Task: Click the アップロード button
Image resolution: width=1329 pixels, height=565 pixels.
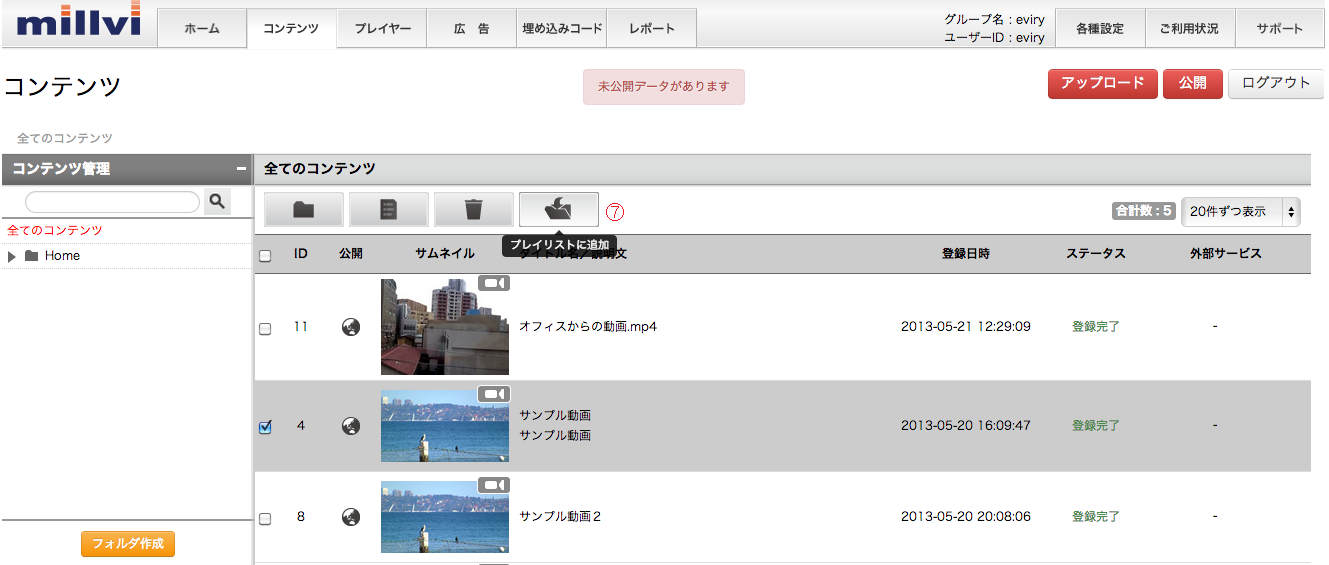Action: tap(1103, 84)
